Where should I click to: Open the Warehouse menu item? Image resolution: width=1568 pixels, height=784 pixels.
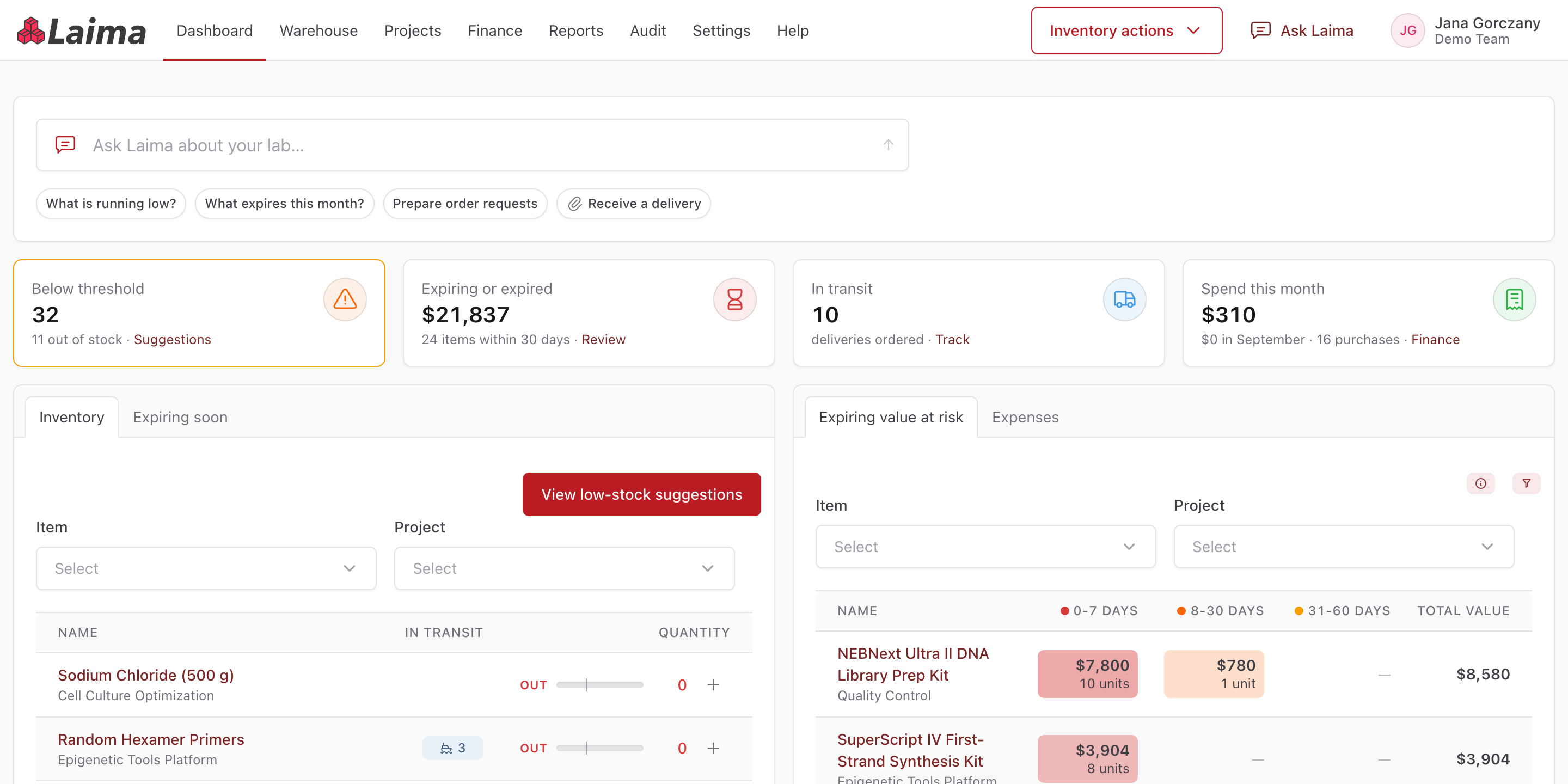coord(318,30)
